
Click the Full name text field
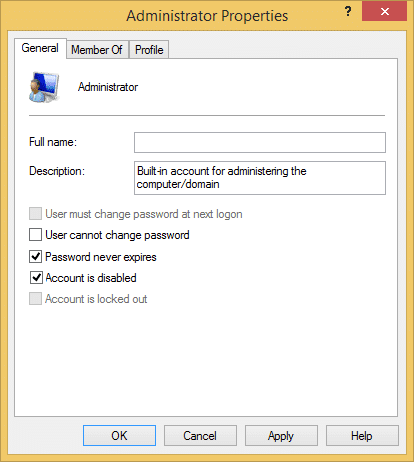click(x=260, y=143)
